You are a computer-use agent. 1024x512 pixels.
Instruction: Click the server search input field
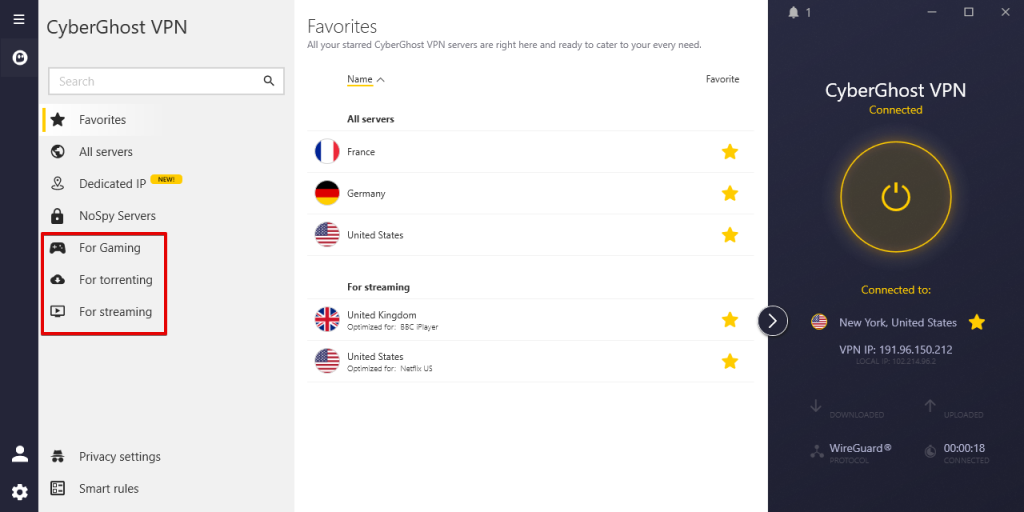155,81
